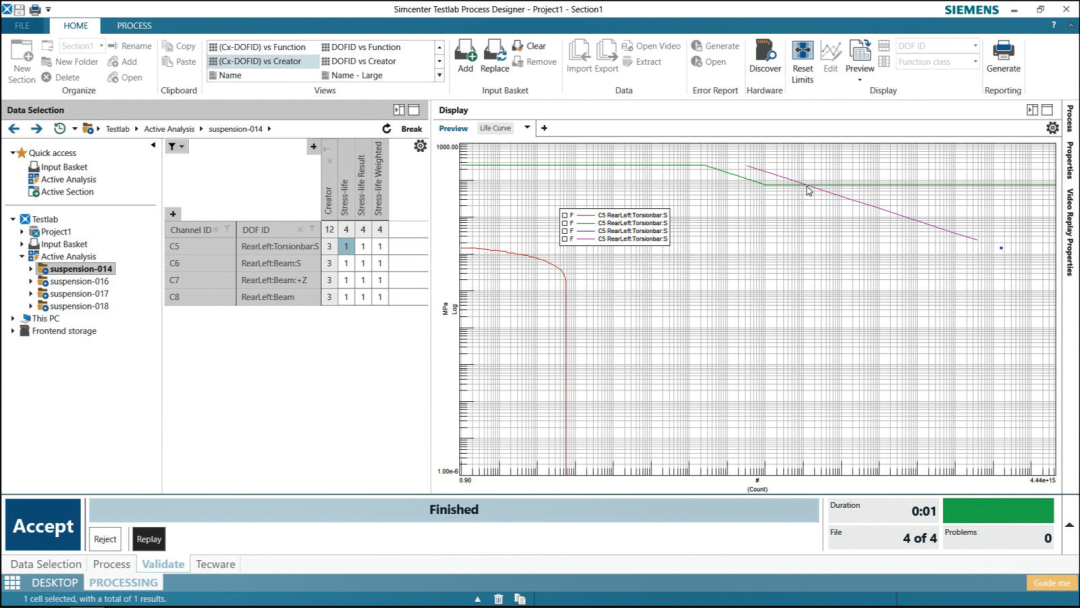Click the Accept button
This screenshot has width=1080, height=608.
(x=43, y=526)
